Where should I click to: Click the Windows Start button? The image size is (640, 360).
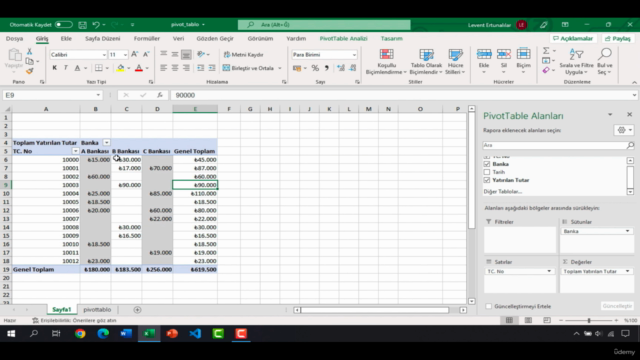tap(11, 333)
